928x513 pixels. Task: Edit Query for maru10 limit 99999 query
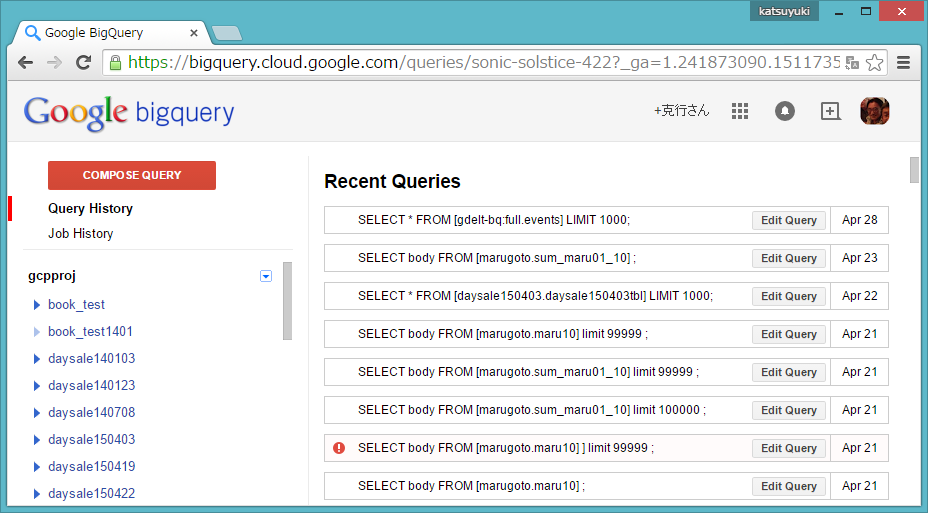tap(789, 334)
